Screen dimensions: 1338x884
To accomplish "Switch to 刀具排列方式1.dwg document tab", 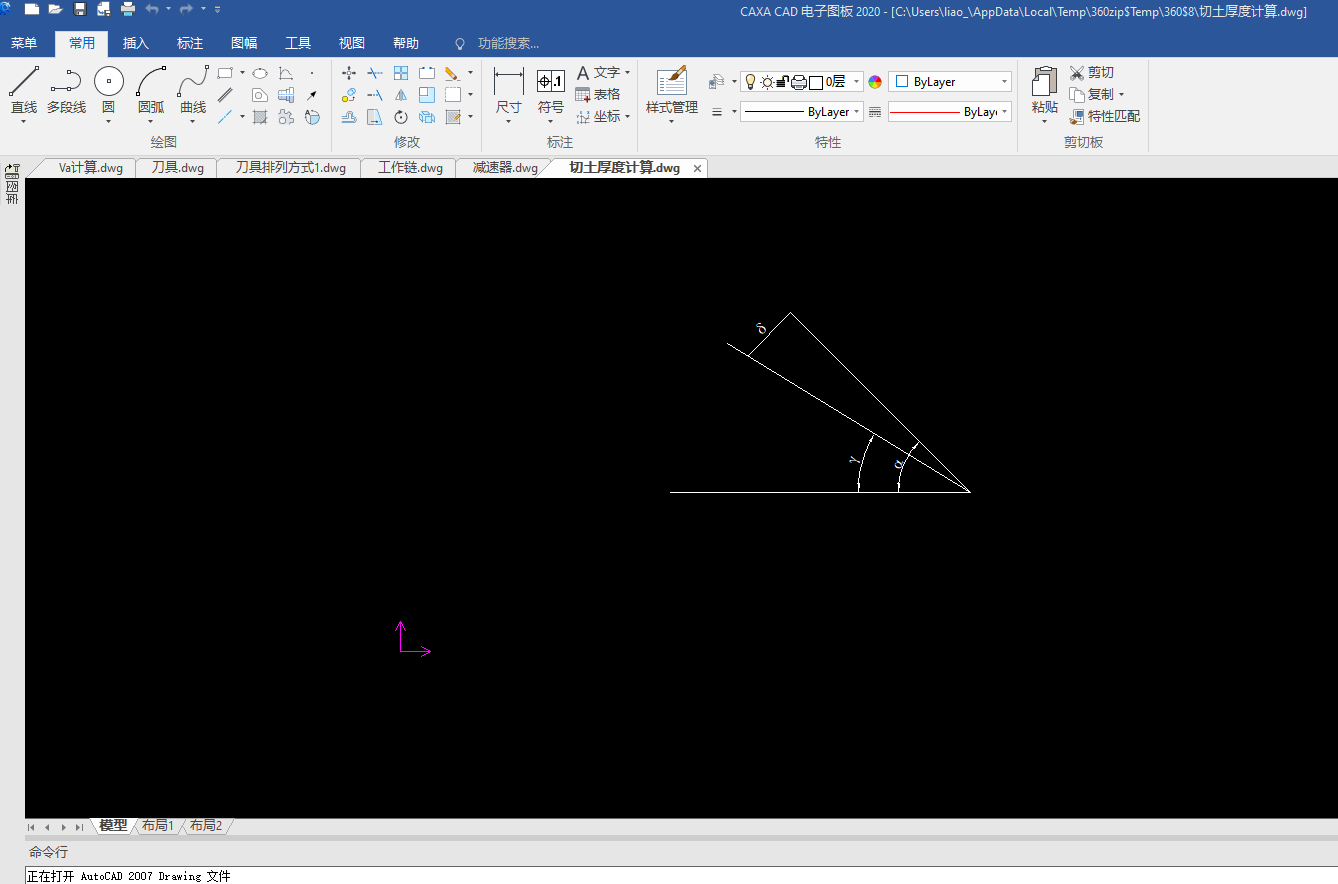I will pyautogui.click(x=290, y=168).
